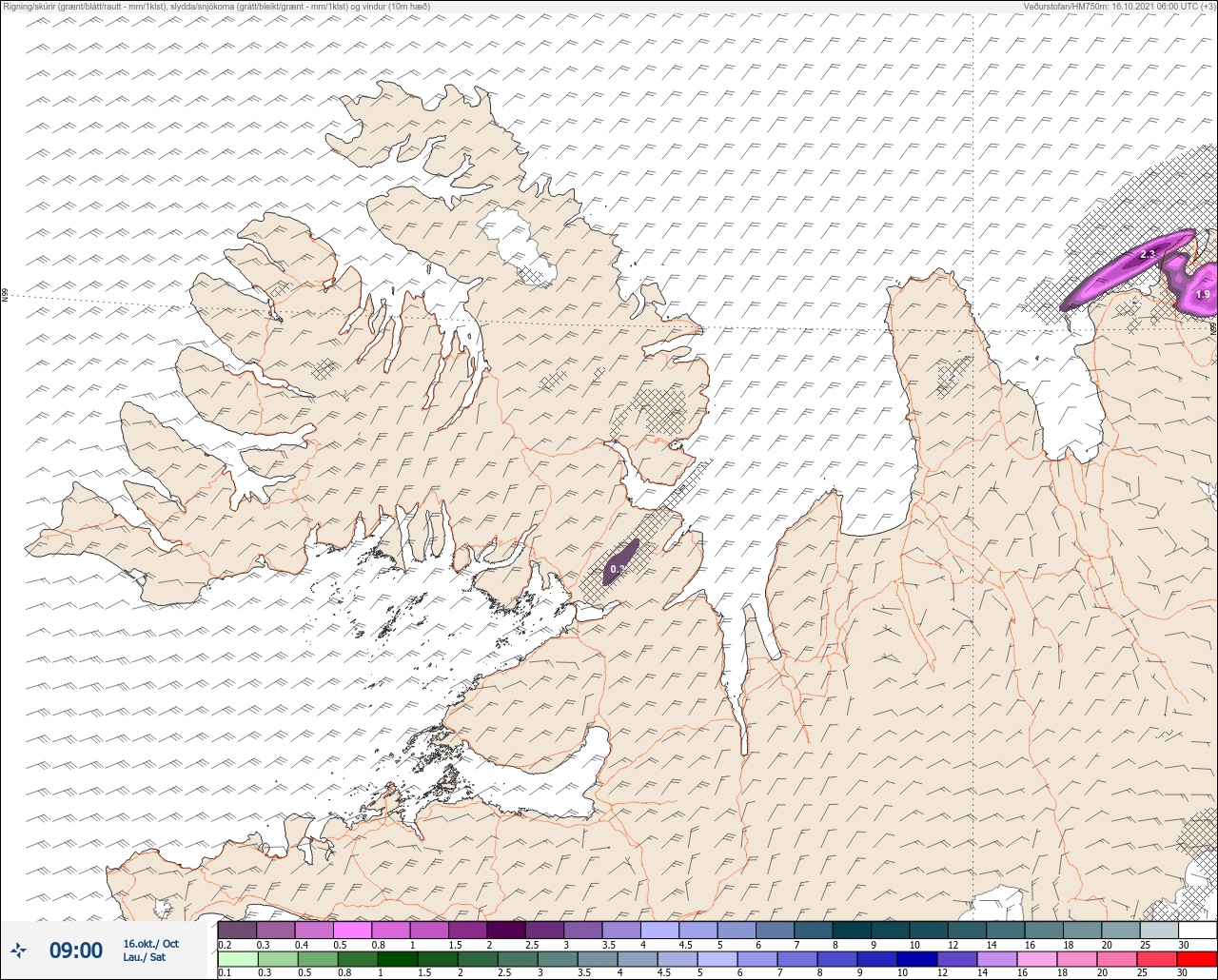Pick the white 30 swatch ending the snow legend
Viewport: 1218px width, 980px height.
[x=1197, y=930]
